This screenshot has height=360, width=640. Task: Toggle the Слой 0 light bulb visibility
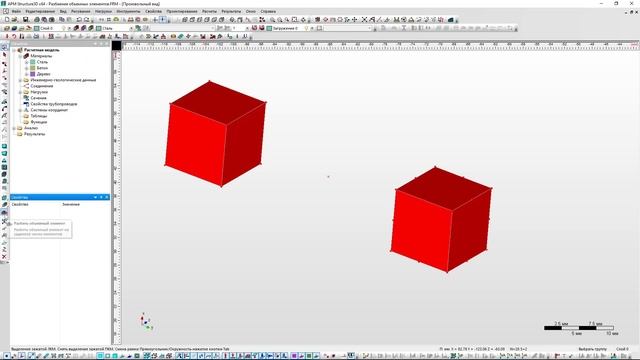(63, 28)
